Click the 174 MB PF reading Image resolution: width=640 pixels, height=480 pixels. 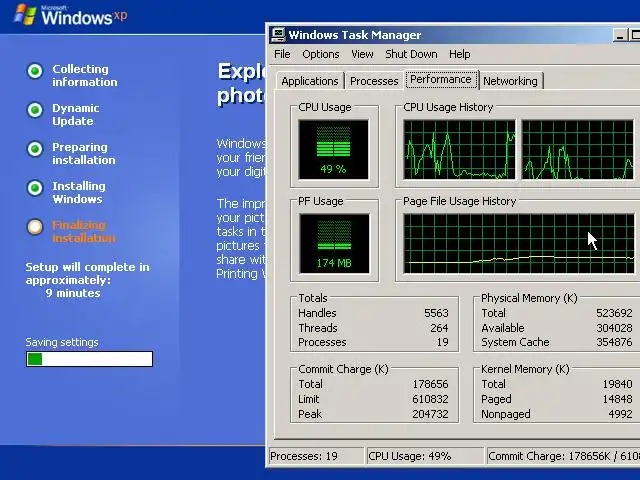tap(334, 263)
